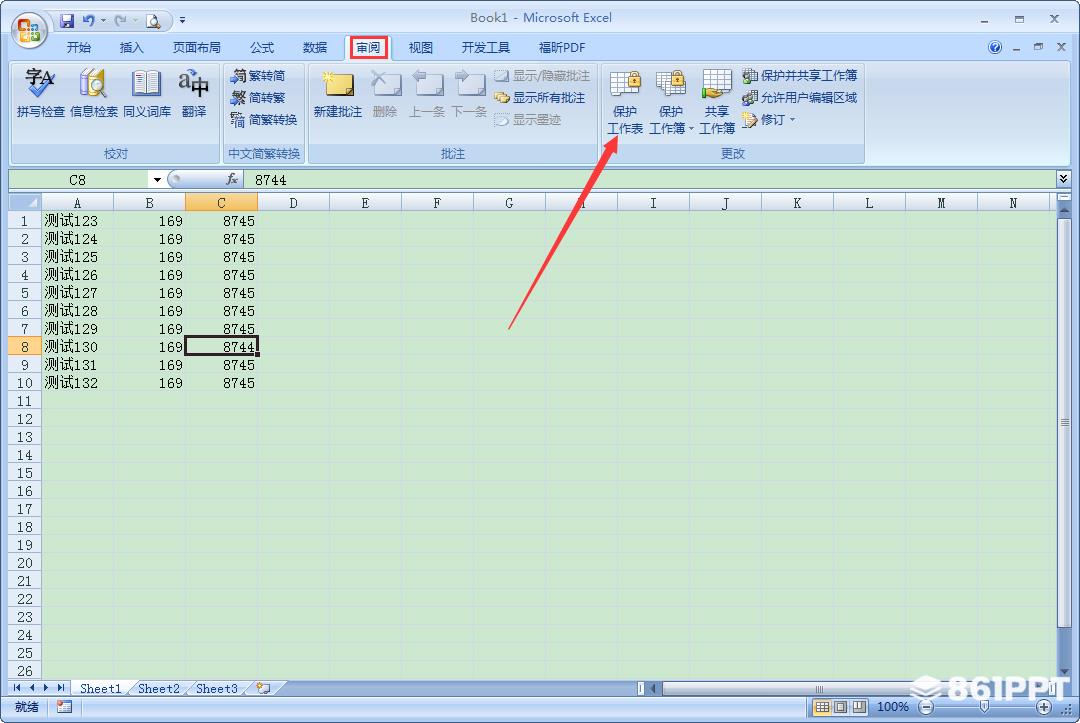Select cell containing 测试132
Viewport: 1080px width, 723px height.
click(77, 383)
